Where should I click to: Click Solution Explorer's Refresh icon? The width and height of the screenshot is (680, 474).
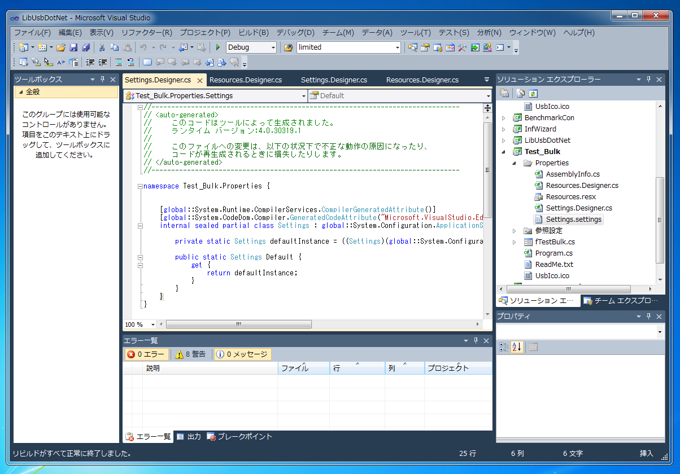pyautogui.click(x=533, y=93)
